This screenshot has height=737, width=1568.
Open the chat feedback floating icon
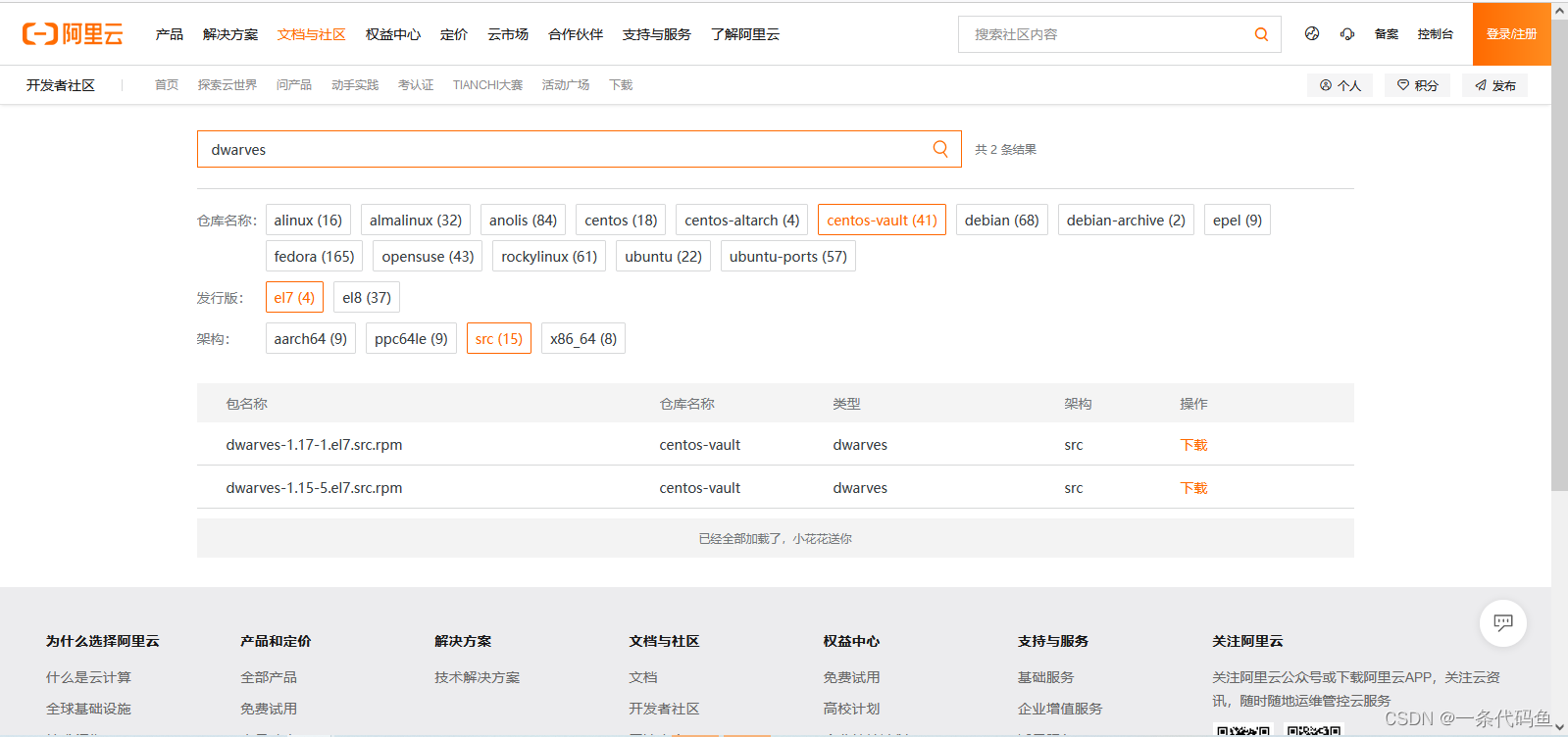click(1503, 622)
